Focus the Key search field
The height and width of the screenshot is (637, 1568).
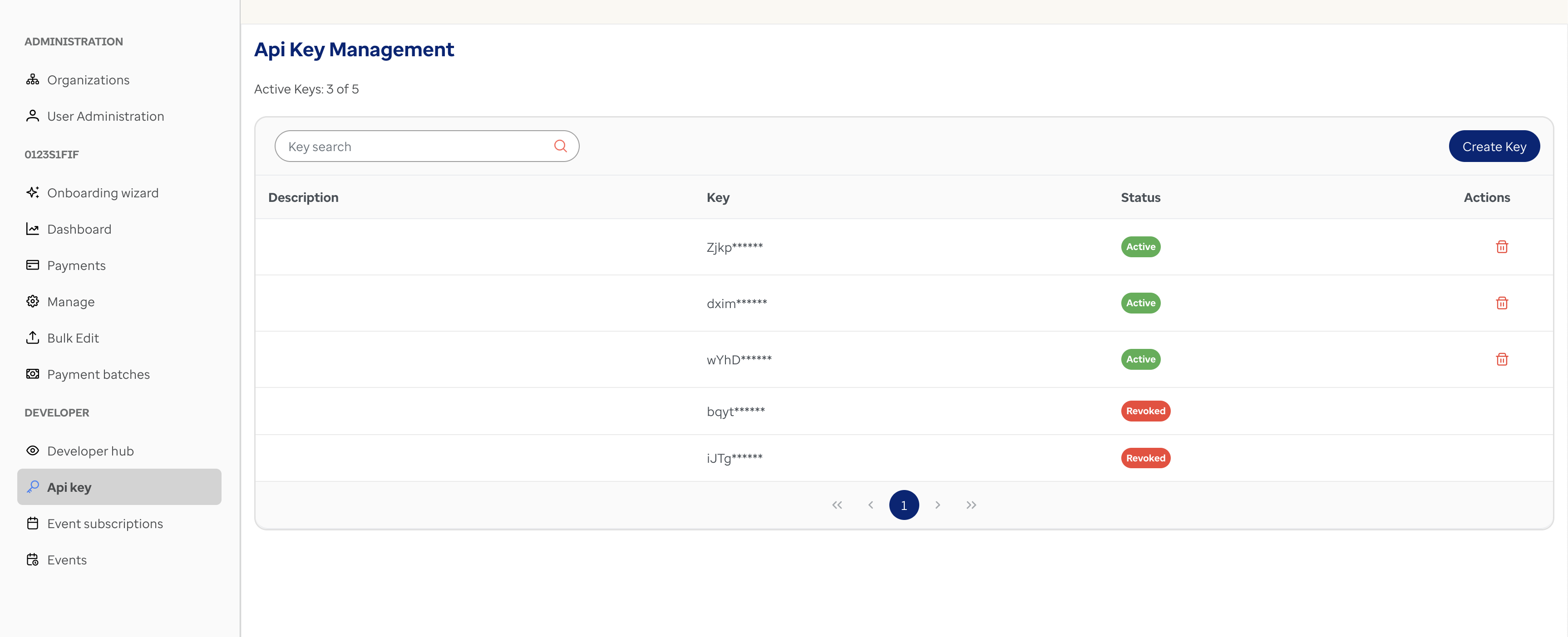[x=414, y=146]
